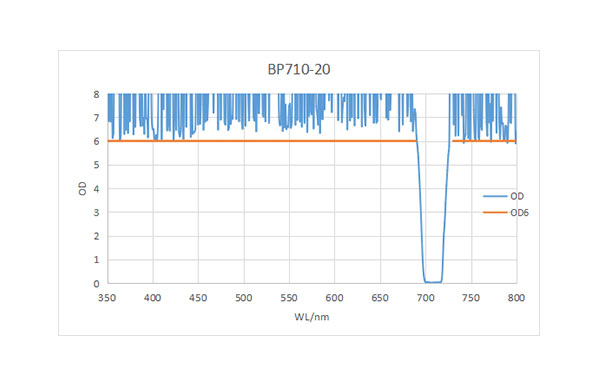
Task: Click the 600 x-axis tick label
Action: pos(334,298)
